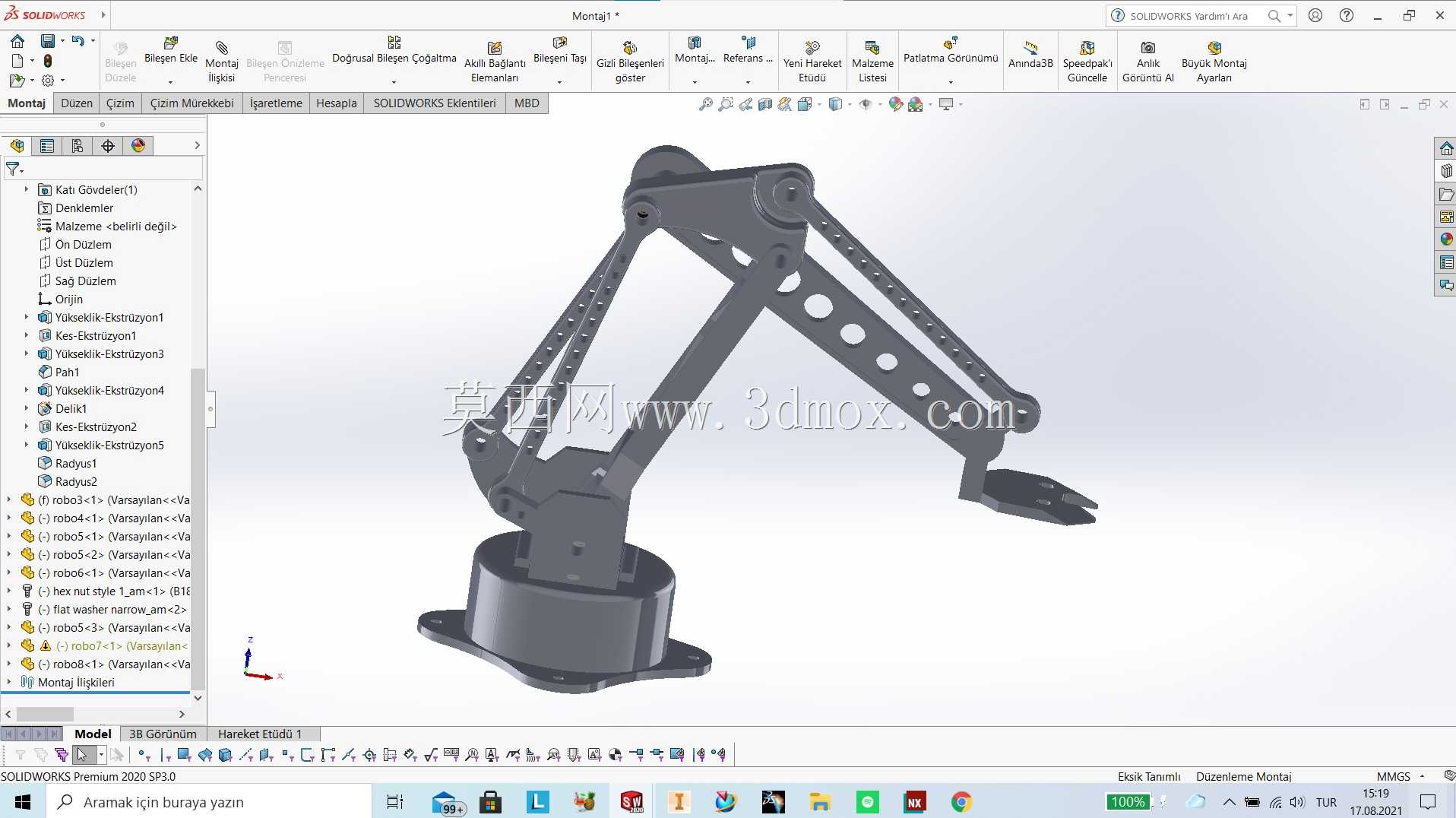This screenshot has width=1456, height=818.
Task: Click feature tree filter field
Action: tap(103, 169)
